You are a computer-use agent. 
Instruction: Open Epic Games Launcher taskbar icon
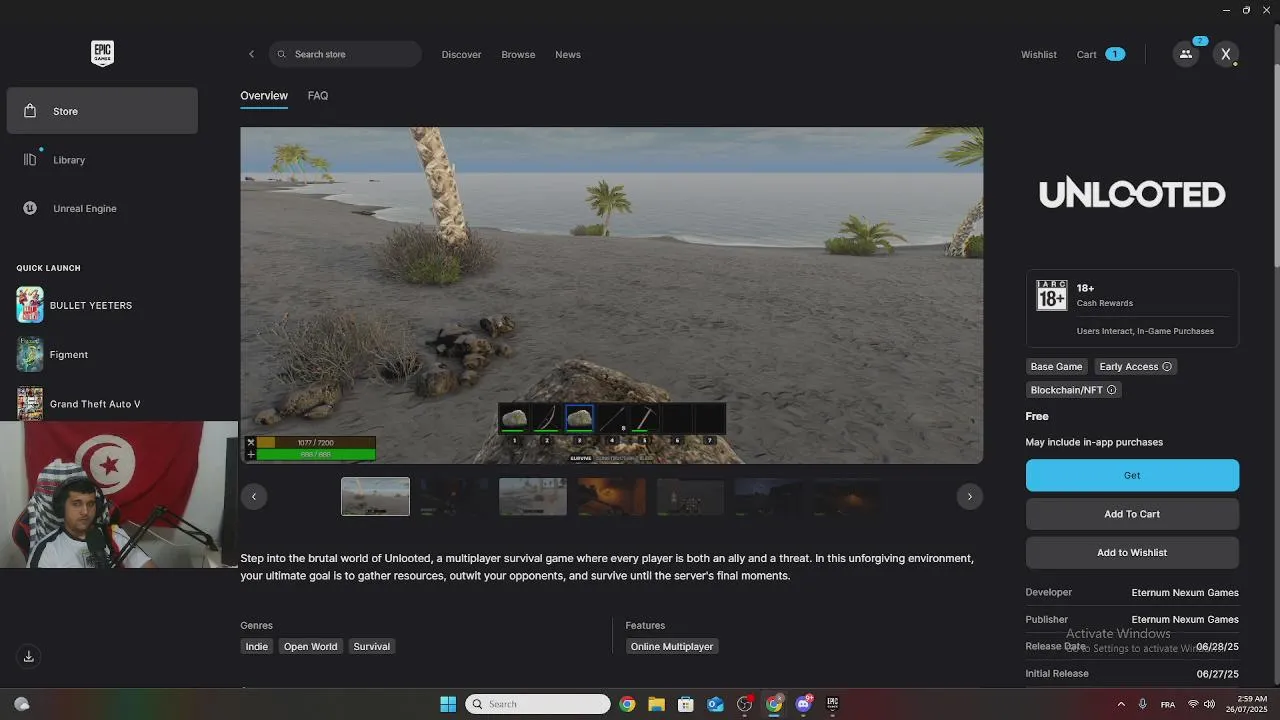(832, 704)
